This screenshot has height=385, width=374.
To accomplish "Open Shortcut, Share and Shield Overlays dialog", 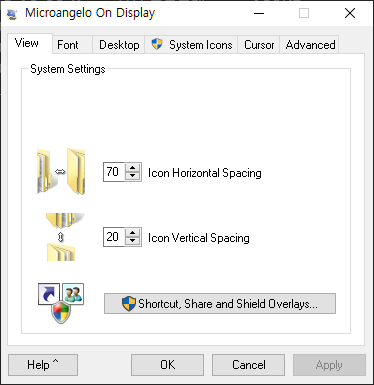I will pos(220,304).
